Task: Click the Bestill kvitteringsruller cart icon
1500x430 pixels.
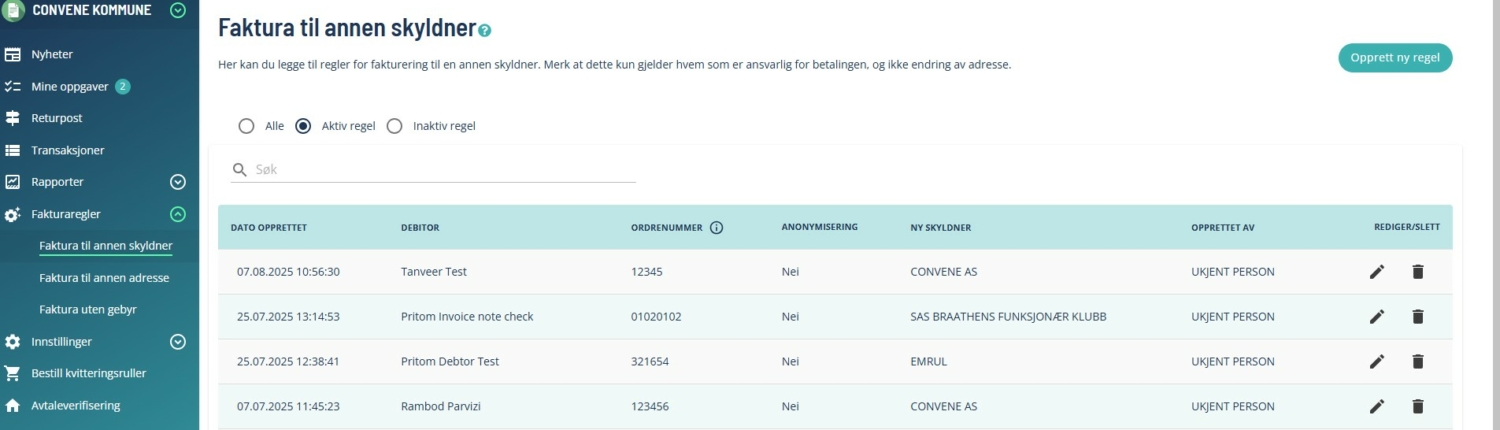Action: click(x=13, y=373)
